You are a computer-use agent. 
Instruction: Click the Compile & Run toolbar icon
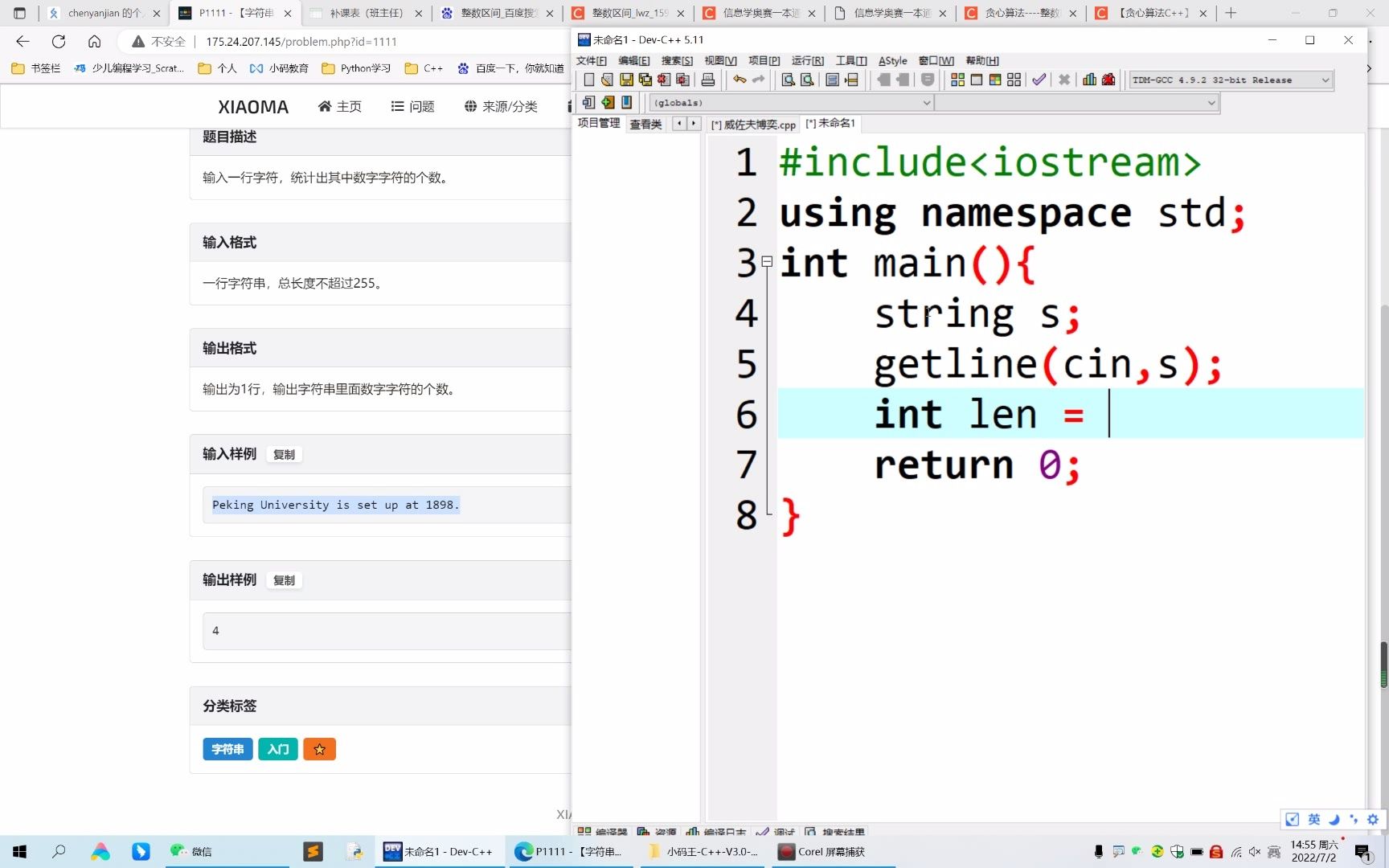click(995, 80)
